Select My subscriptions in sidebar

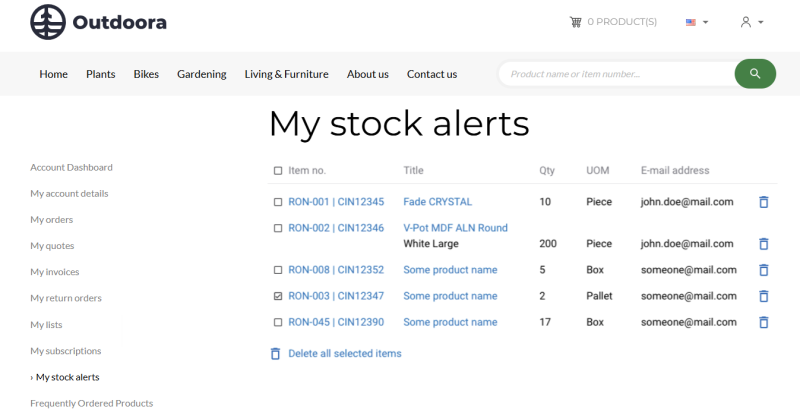(66, 351)
